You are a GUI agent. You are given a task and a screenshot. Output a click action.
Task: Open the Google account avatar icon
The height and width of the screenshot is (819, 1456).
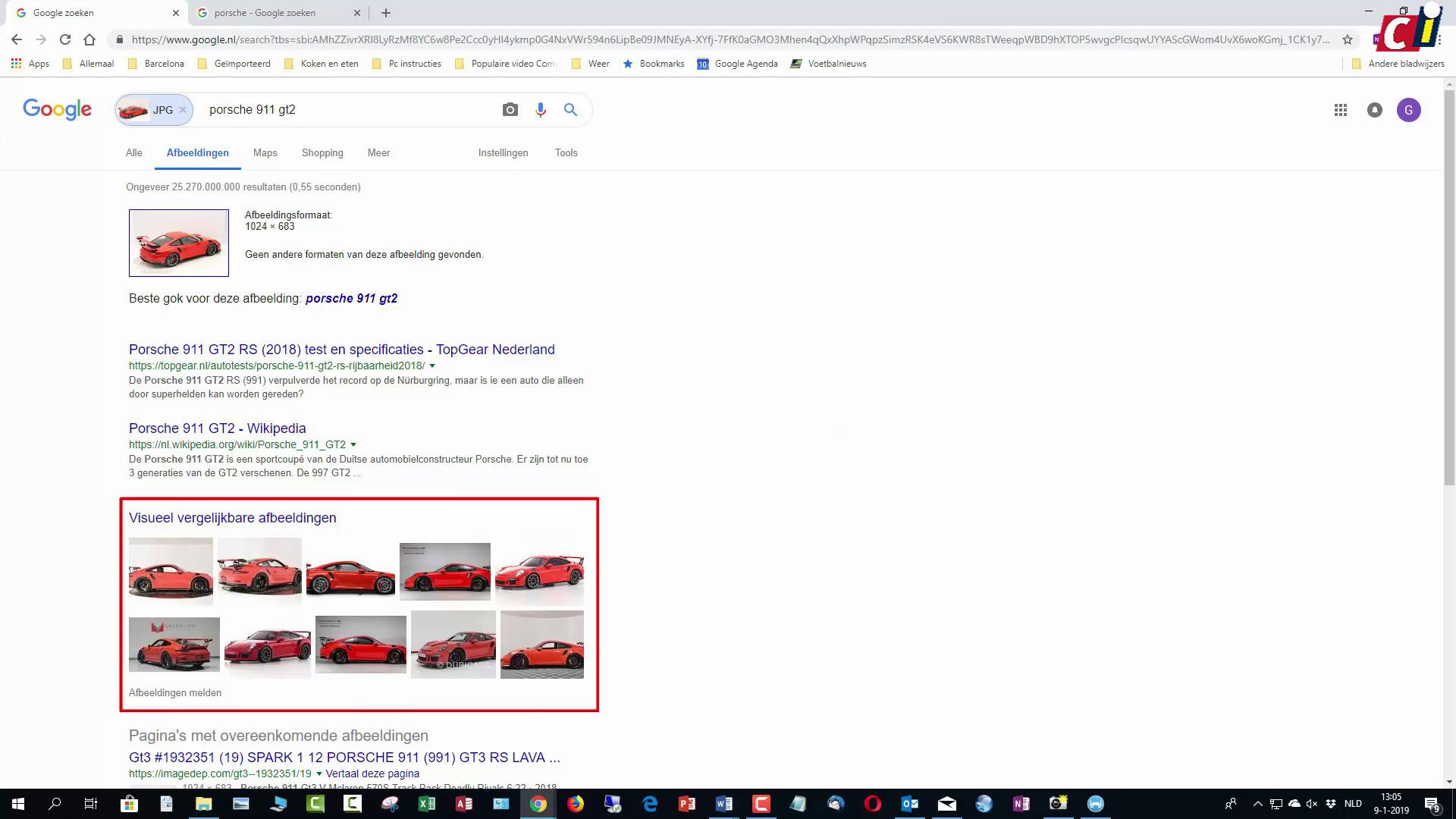click(x=1409, y=110)
